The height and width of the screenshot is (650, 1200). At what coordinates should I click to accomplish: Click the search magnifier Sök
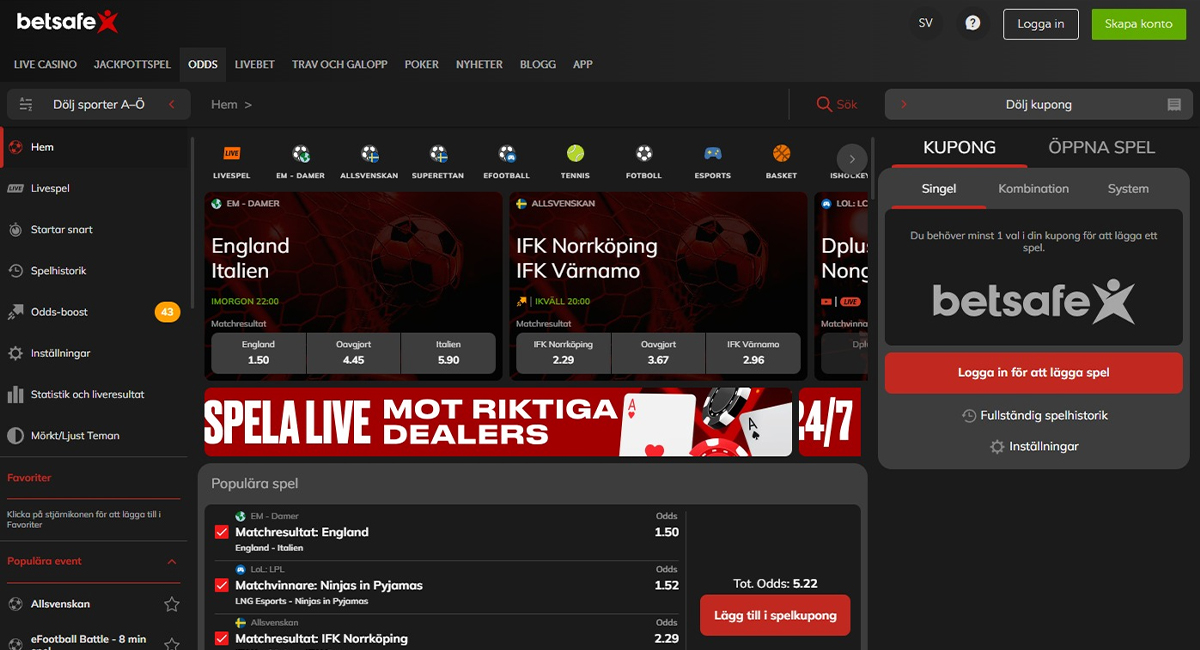pos(837,104)
